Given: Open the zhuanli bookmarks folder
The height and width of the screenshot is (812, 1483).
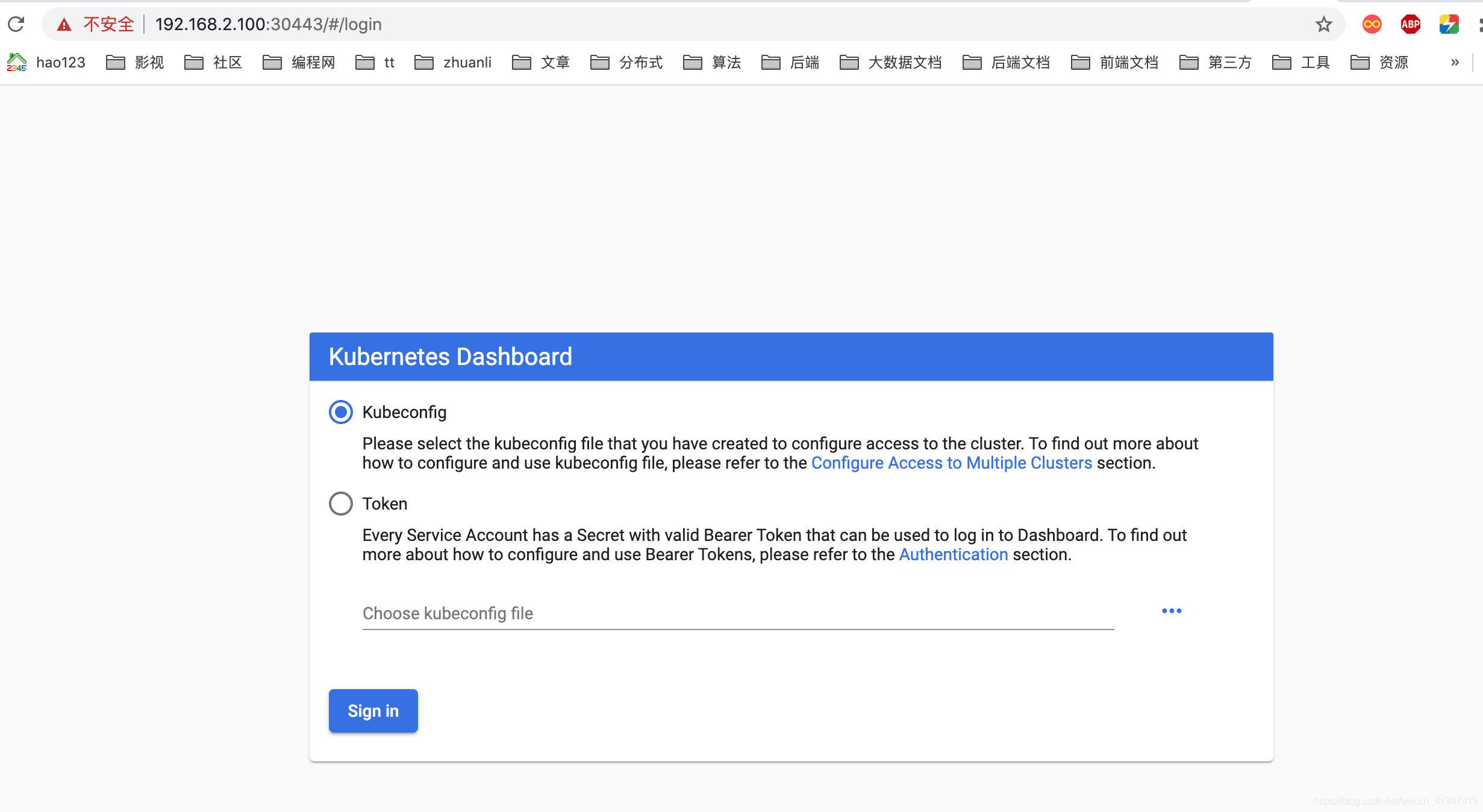Looking at the screenshot, I should click(x=453, y=62).
